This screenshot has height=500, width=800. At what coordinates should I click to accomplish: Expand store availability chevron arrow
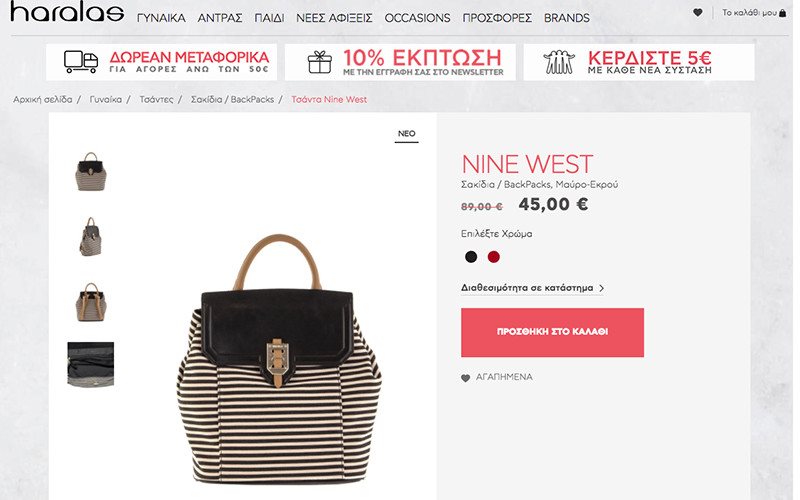[602, 288]
